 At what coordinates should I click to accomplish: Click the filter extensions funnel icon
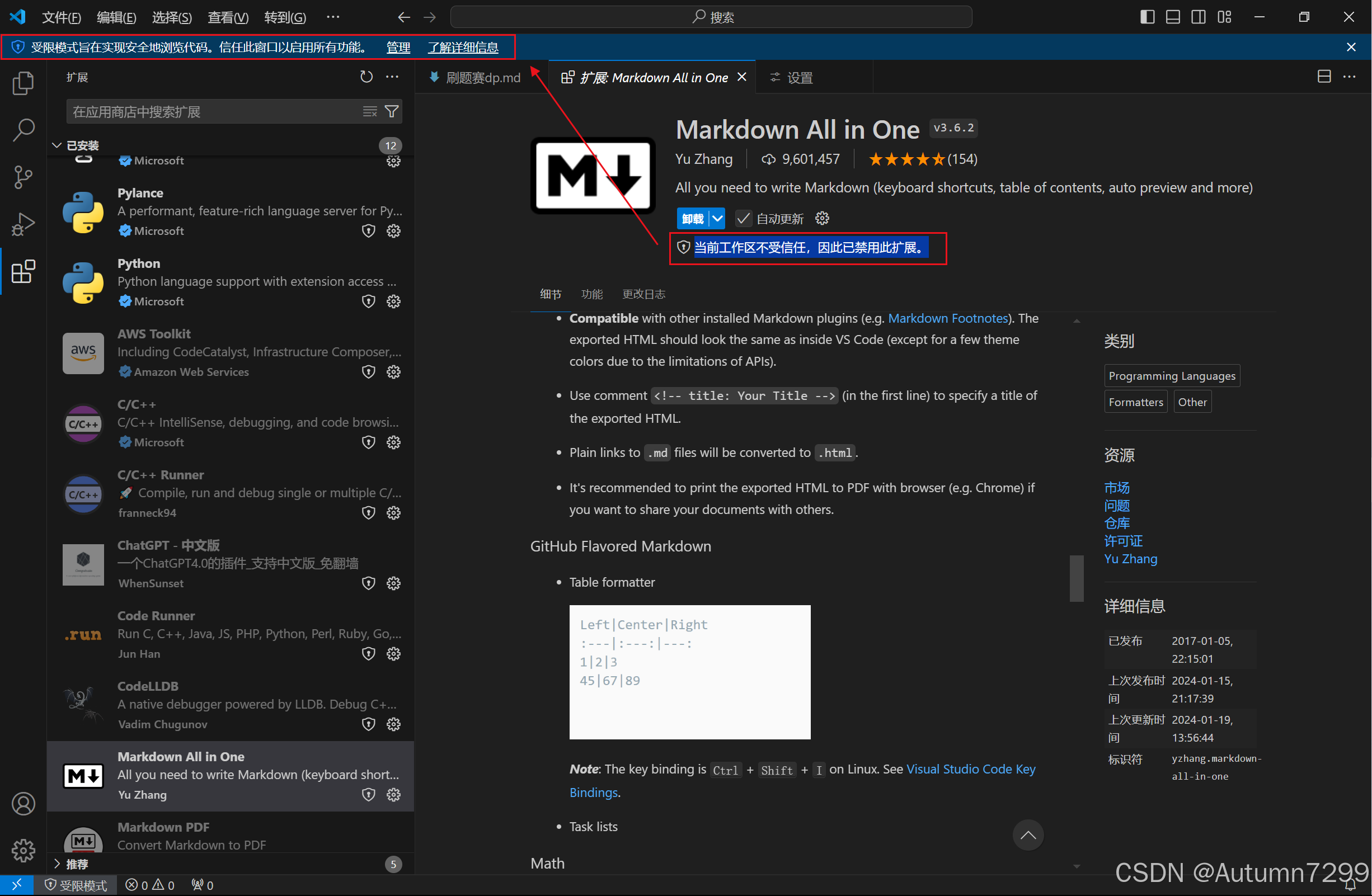coord(392,111)
